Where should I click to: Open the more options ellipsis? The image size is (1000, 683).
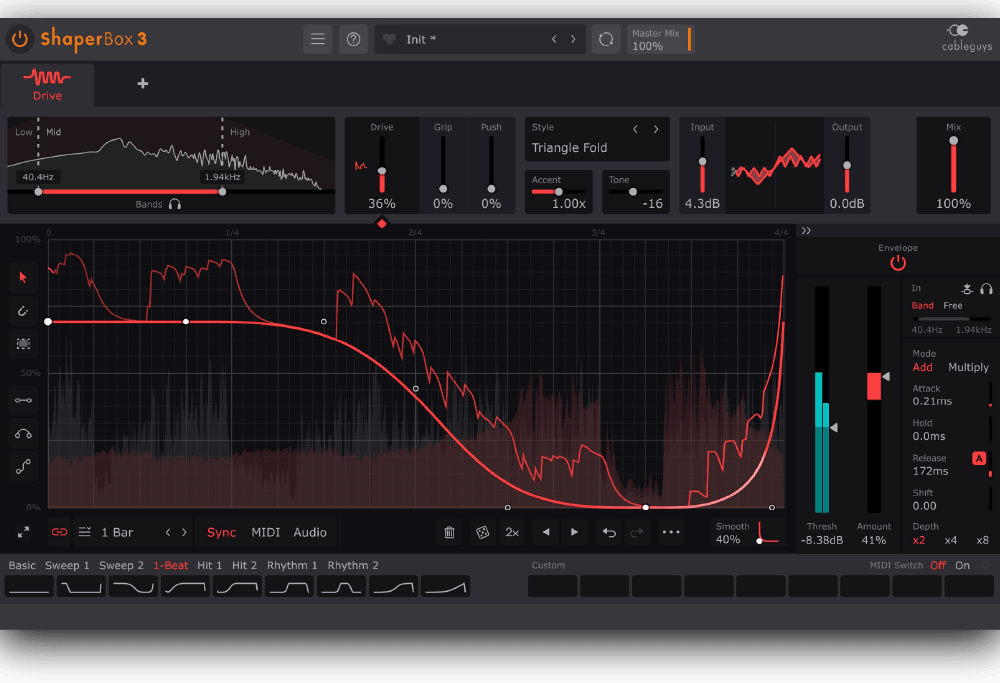671,532
